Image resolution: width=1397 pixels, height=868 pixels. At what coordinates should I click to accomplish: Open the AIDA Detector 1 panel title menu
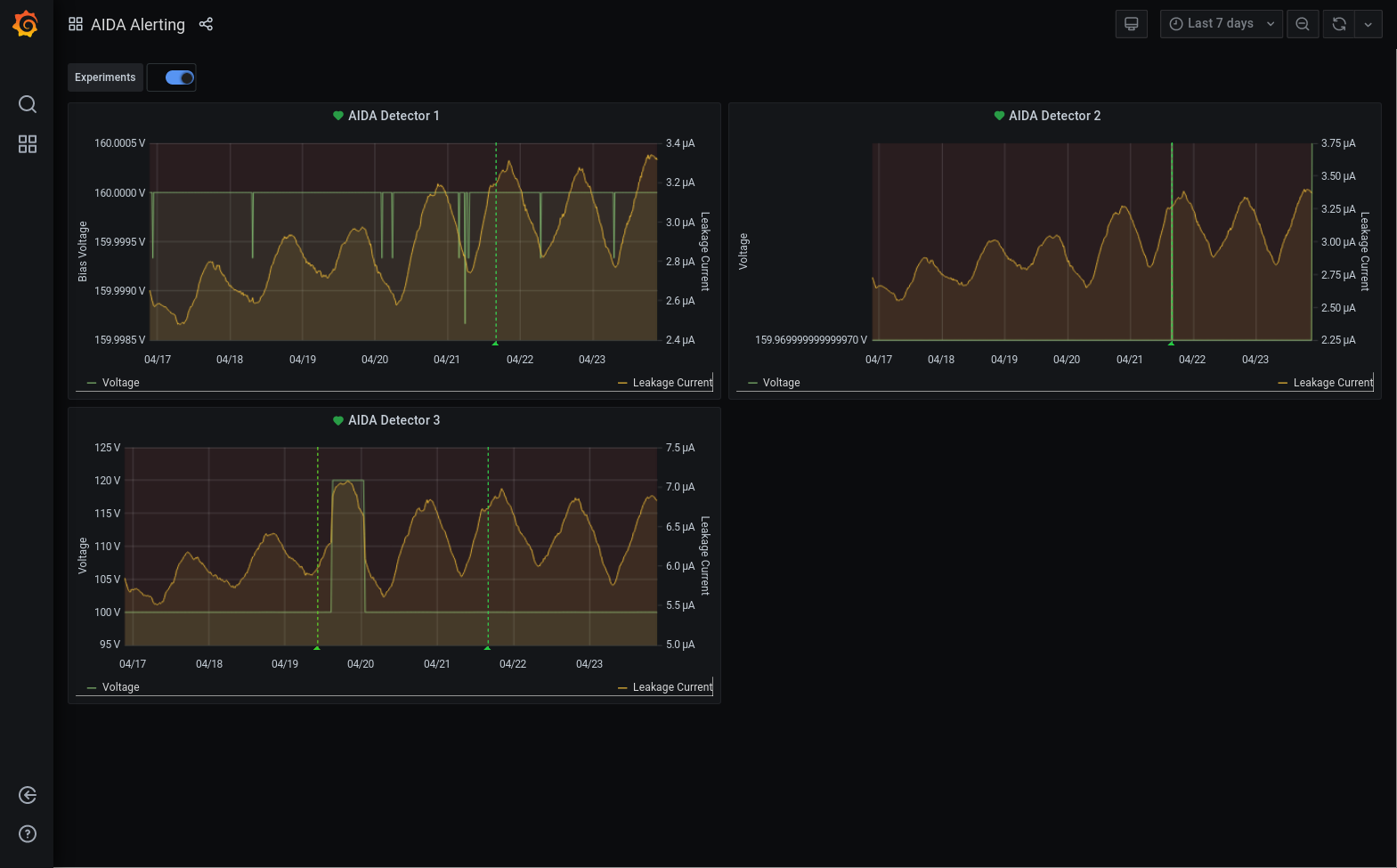(x=394, y=116)
